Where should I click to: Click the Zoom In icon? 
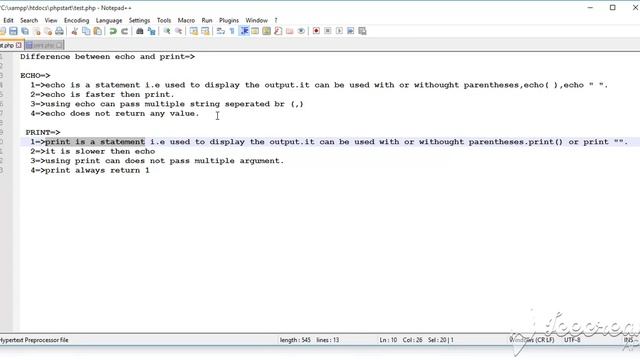tap(167, 31)
